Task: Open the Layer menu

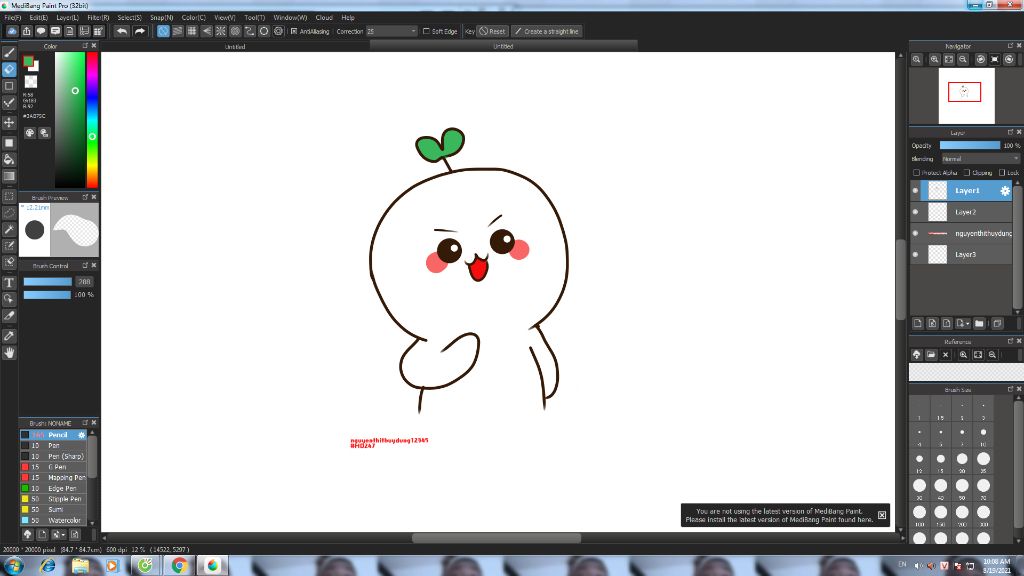Action: (67, 18)
